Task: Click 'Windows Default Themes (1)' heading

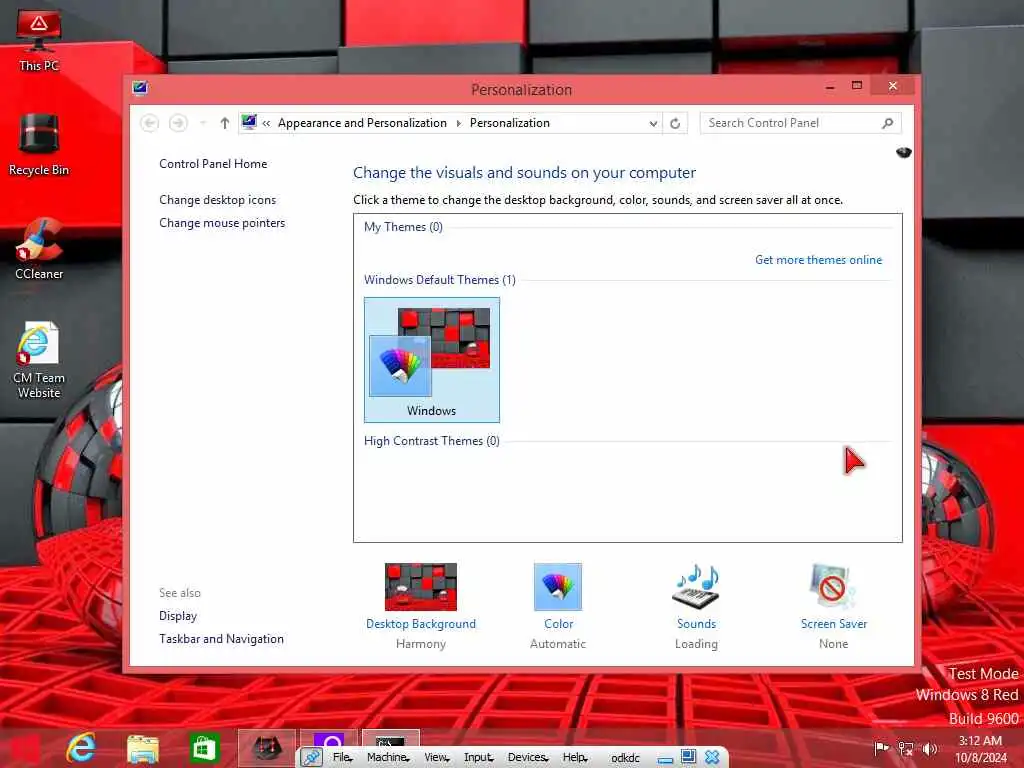Action: tap(440, 280)
